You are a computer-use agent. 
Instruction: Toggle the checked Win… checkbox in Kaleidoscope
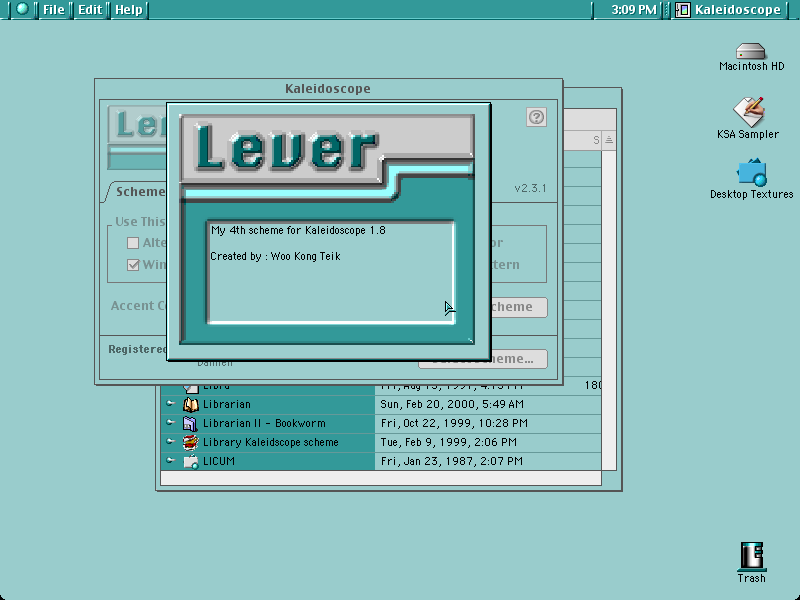click(133, 265)
